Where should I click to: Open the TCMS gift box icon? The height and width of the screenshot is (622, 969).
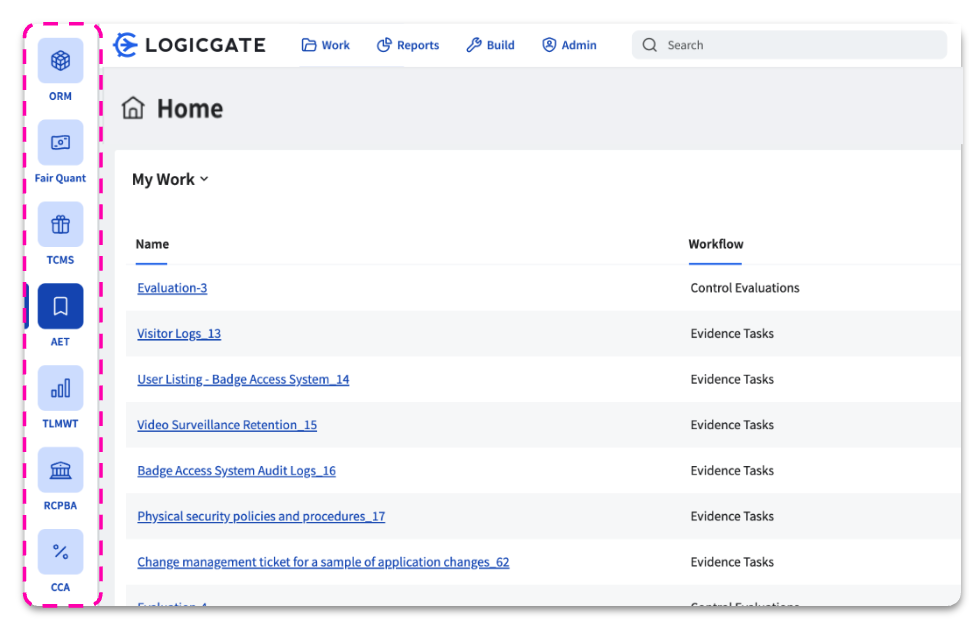point(60,225)
